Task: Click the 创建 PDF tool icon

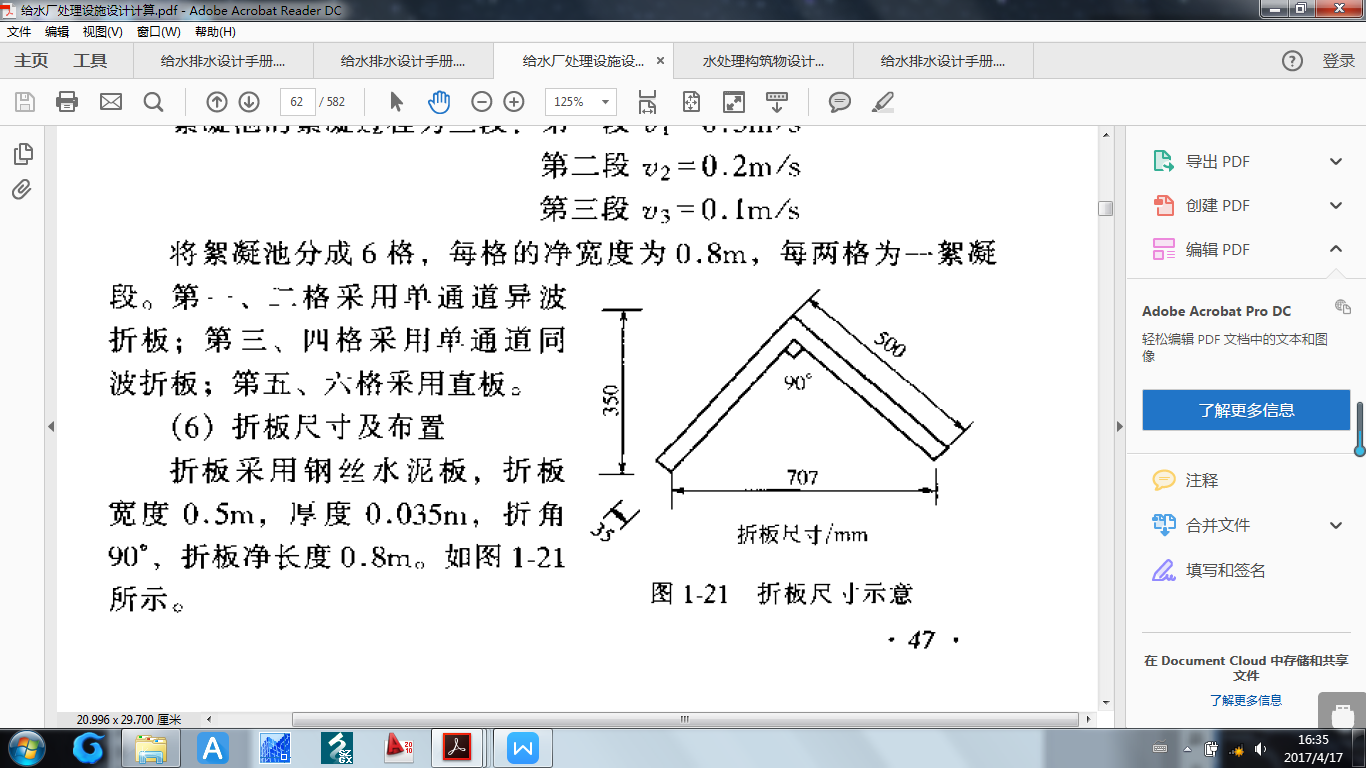Action: click(1163, 205)
